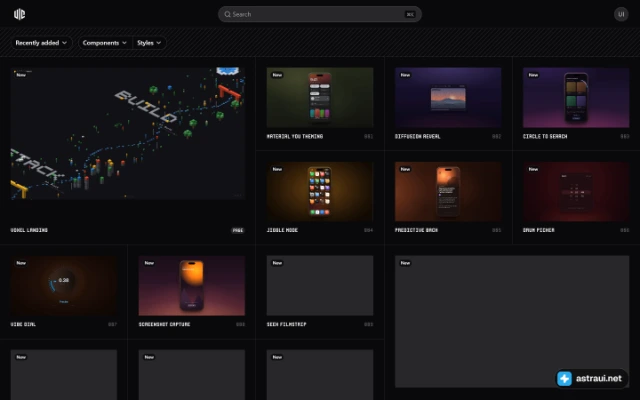Click the PAGE badge on Voxel Landing
Screen dimensions: 640x400
point(238,230)
